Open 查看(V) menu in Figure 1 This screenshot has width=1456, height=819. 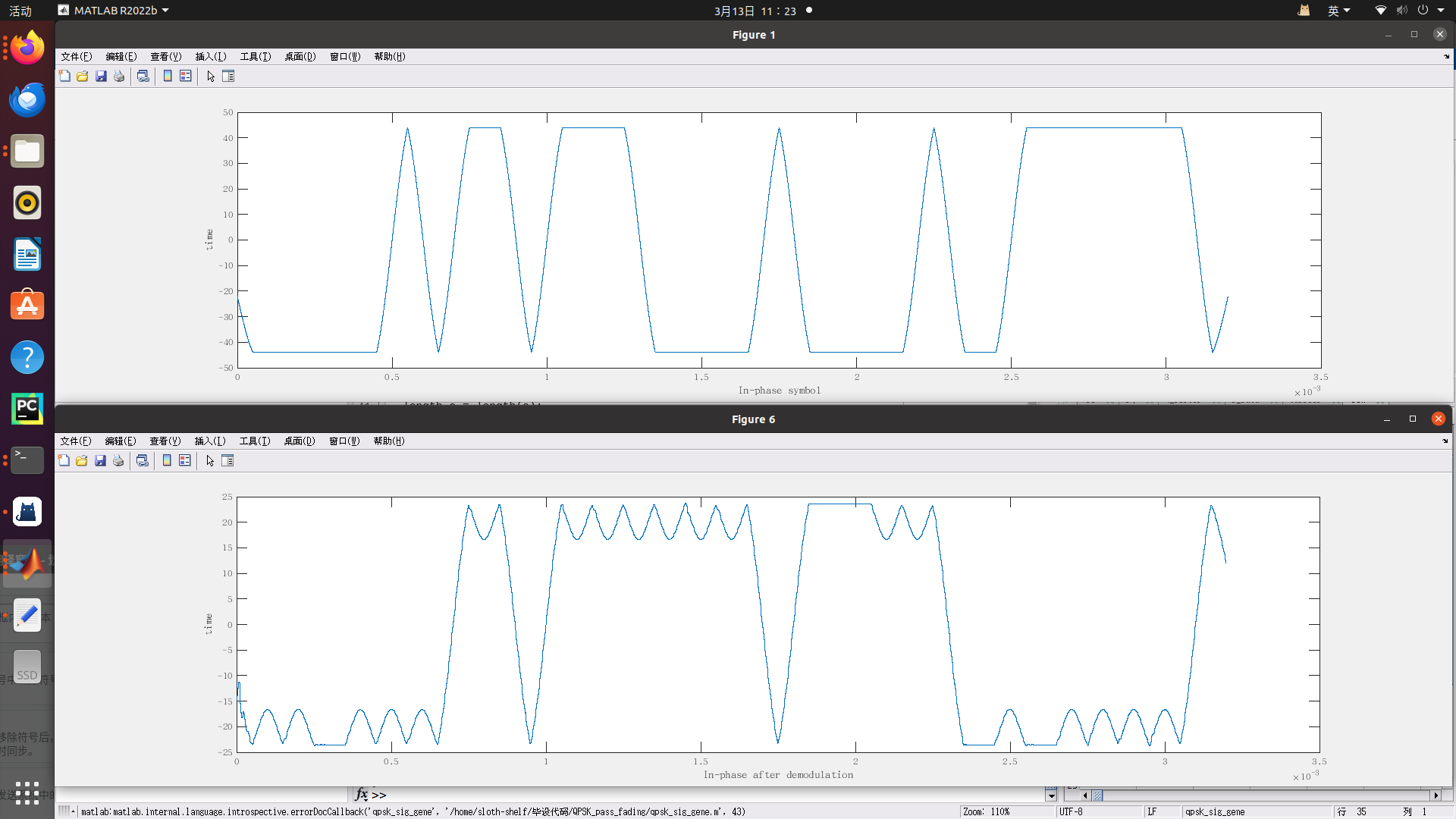point(166,56)
